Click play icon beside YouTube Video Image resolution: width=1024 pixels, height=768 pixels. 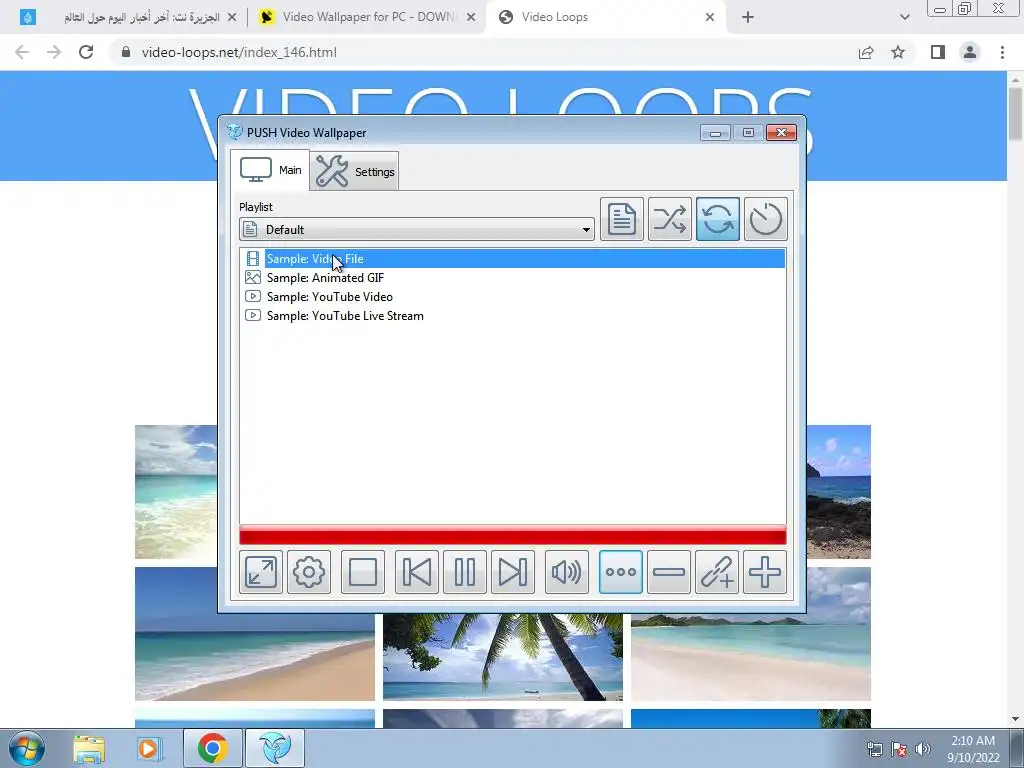[253, 296]
